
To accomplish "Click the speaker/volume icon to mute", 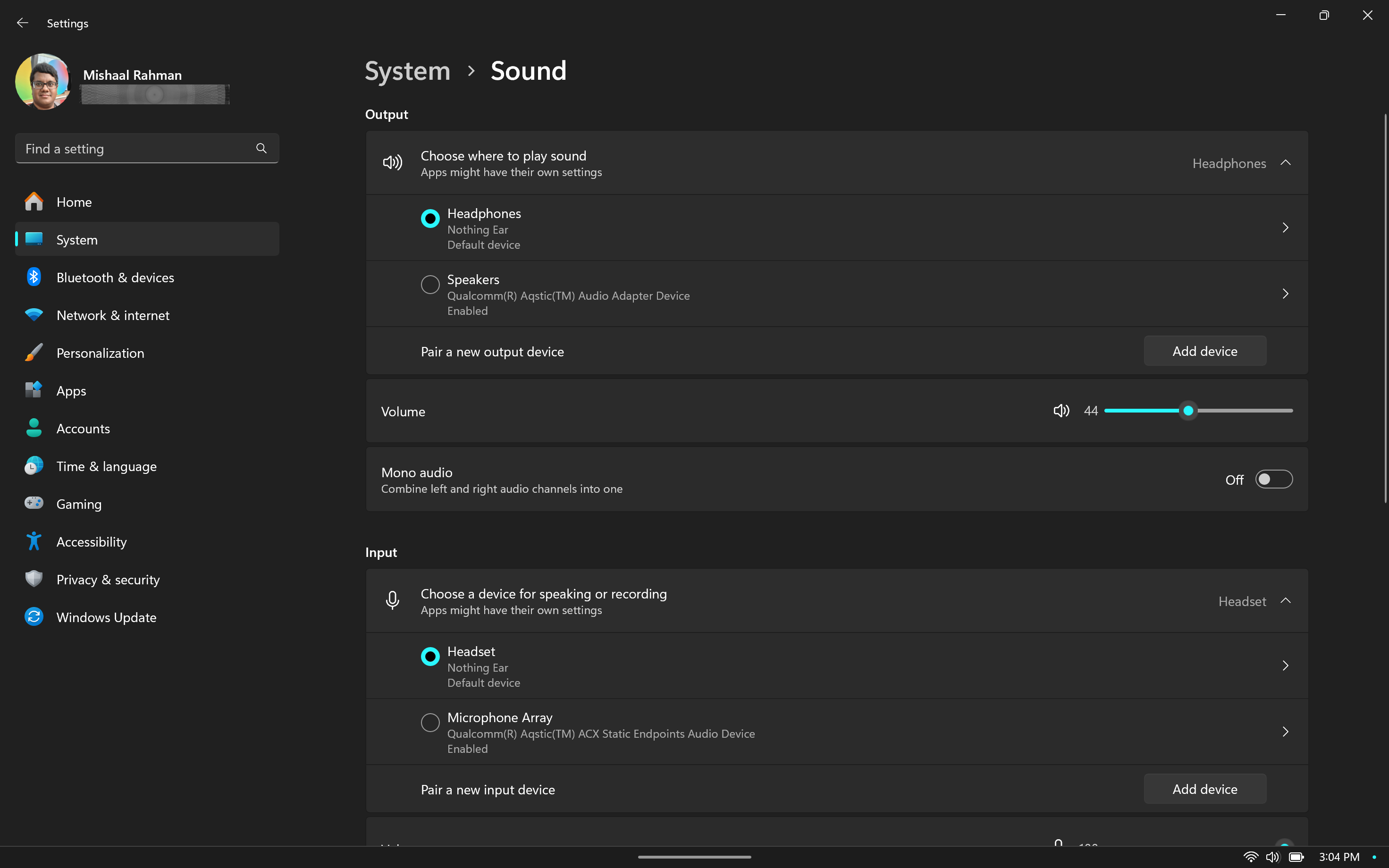I will [x=1061, y=410].
